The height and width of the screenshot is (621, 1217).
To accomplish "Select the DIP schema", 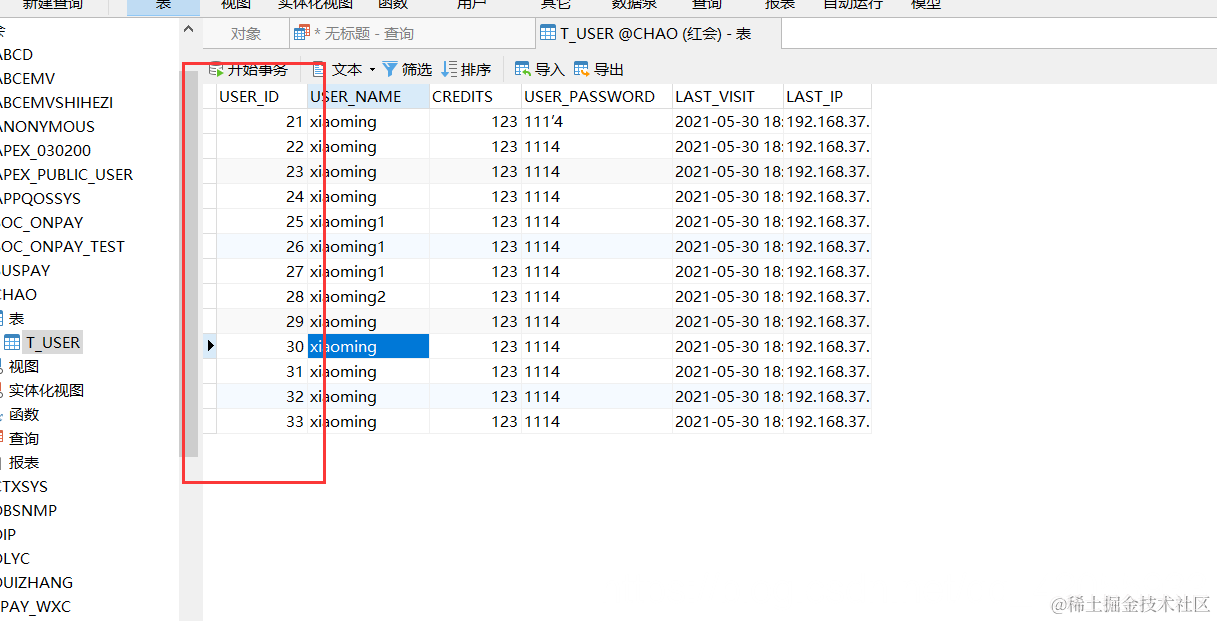I will pyautogui.click(x=8, y=535).
